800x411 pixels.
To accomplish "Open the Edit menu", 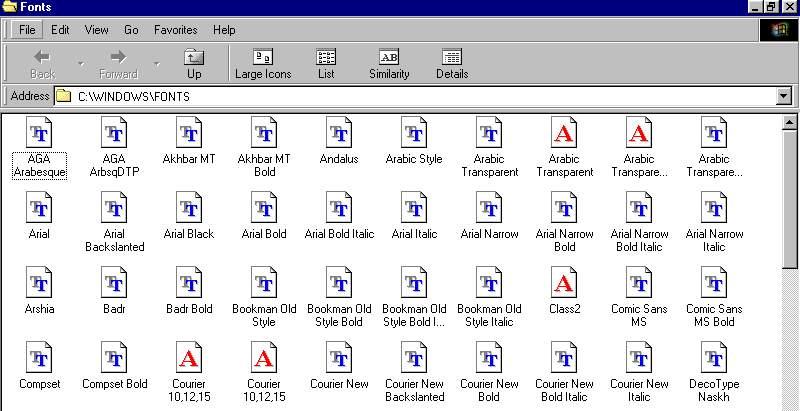I will tap(60, 30).
